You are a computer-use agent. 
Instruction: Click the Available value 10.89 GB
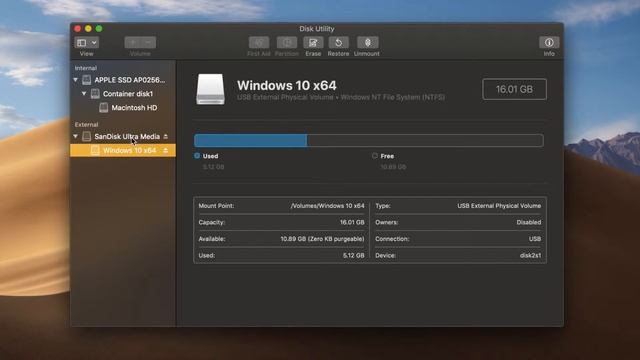point(322,239)
